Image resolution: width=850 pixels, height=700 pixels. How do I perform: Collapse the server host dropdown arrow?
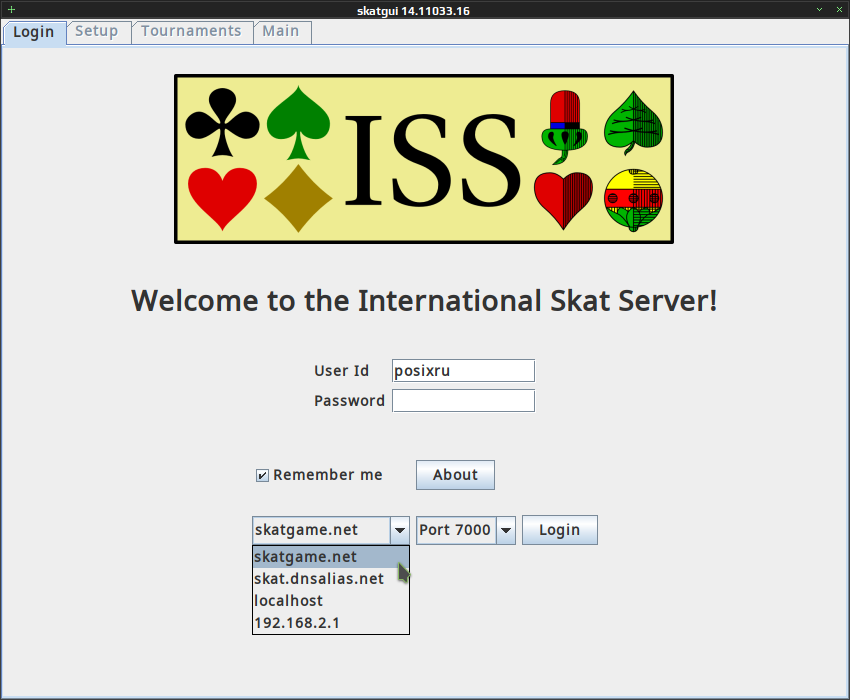pyautogui.click(x=400, y=530)
